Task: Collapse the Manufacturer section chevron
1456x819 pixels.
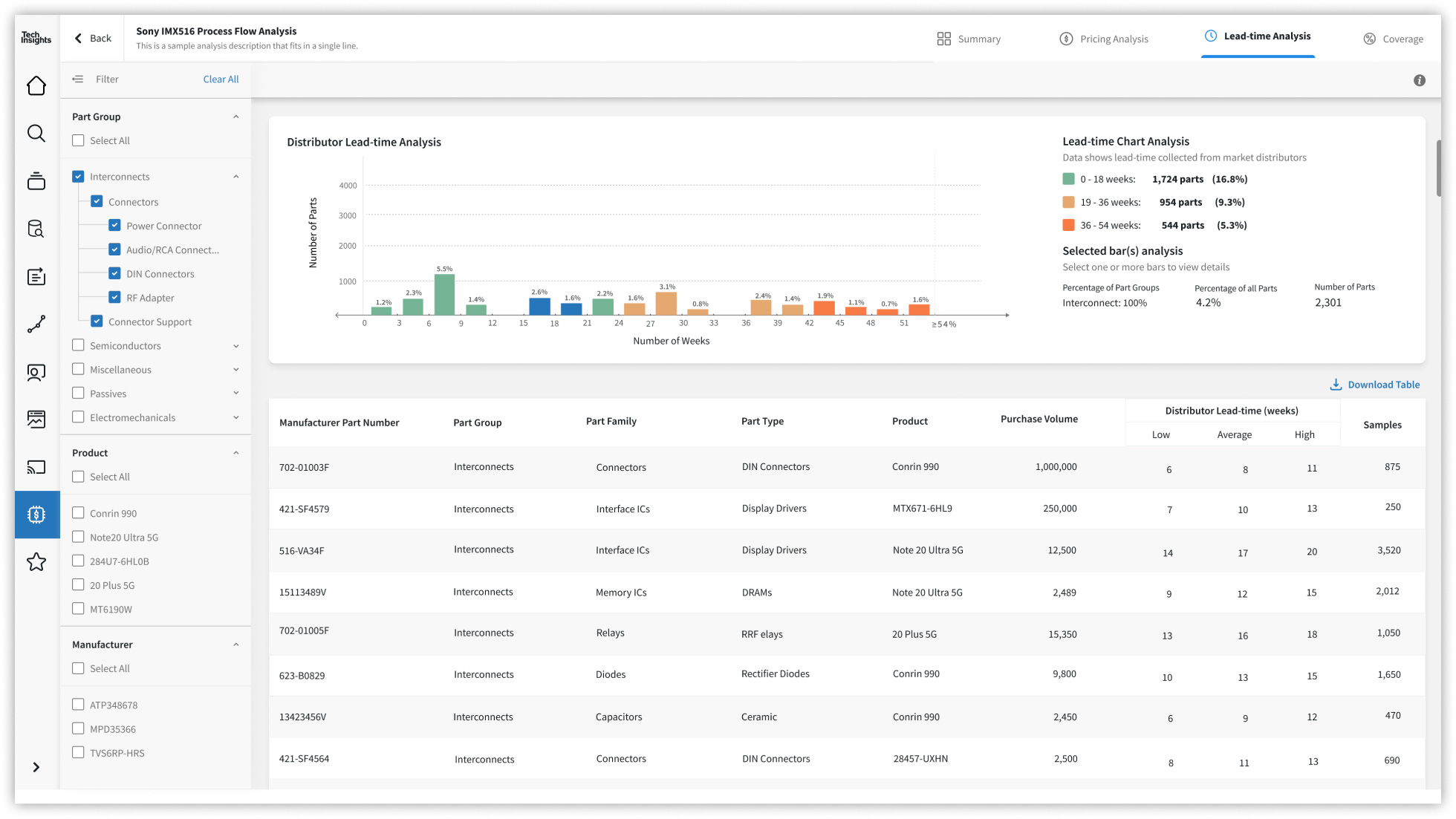Action: (x=236, y=645)
